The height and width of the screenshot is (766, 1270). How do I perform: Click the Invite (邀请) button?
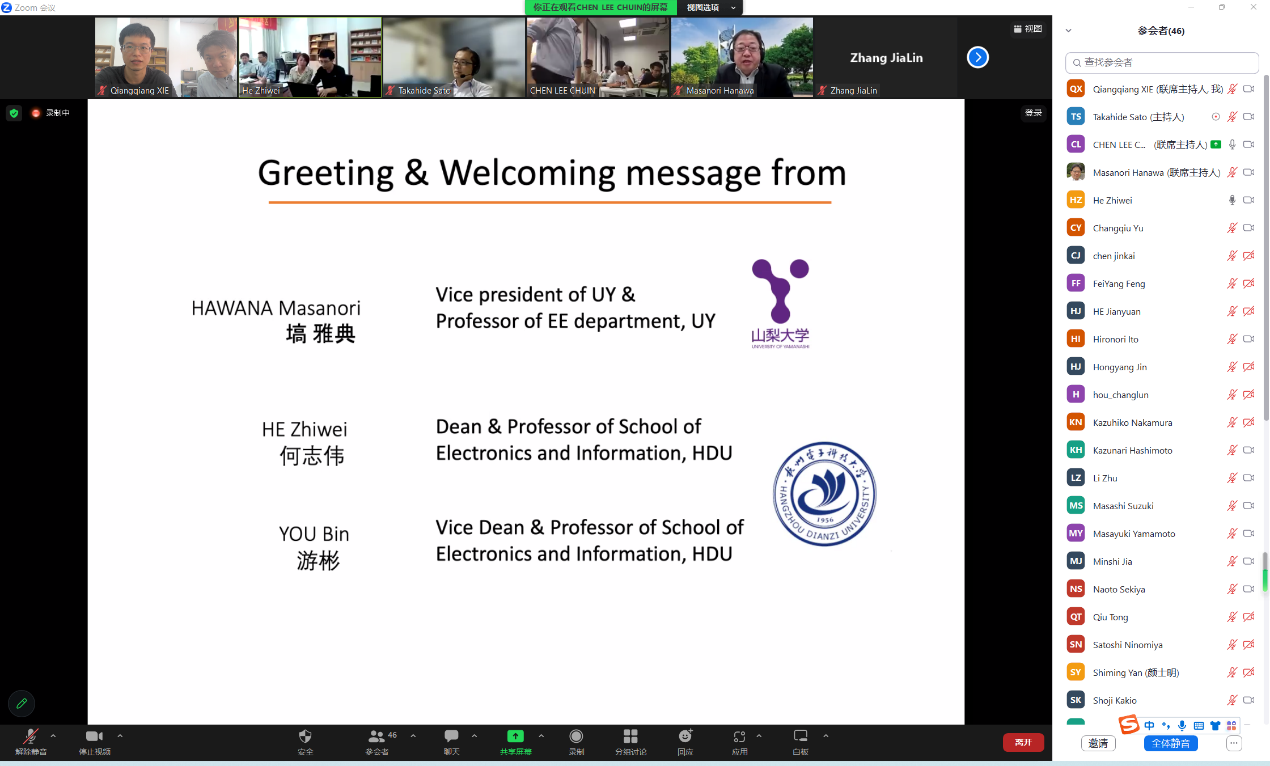(1099, 743)
